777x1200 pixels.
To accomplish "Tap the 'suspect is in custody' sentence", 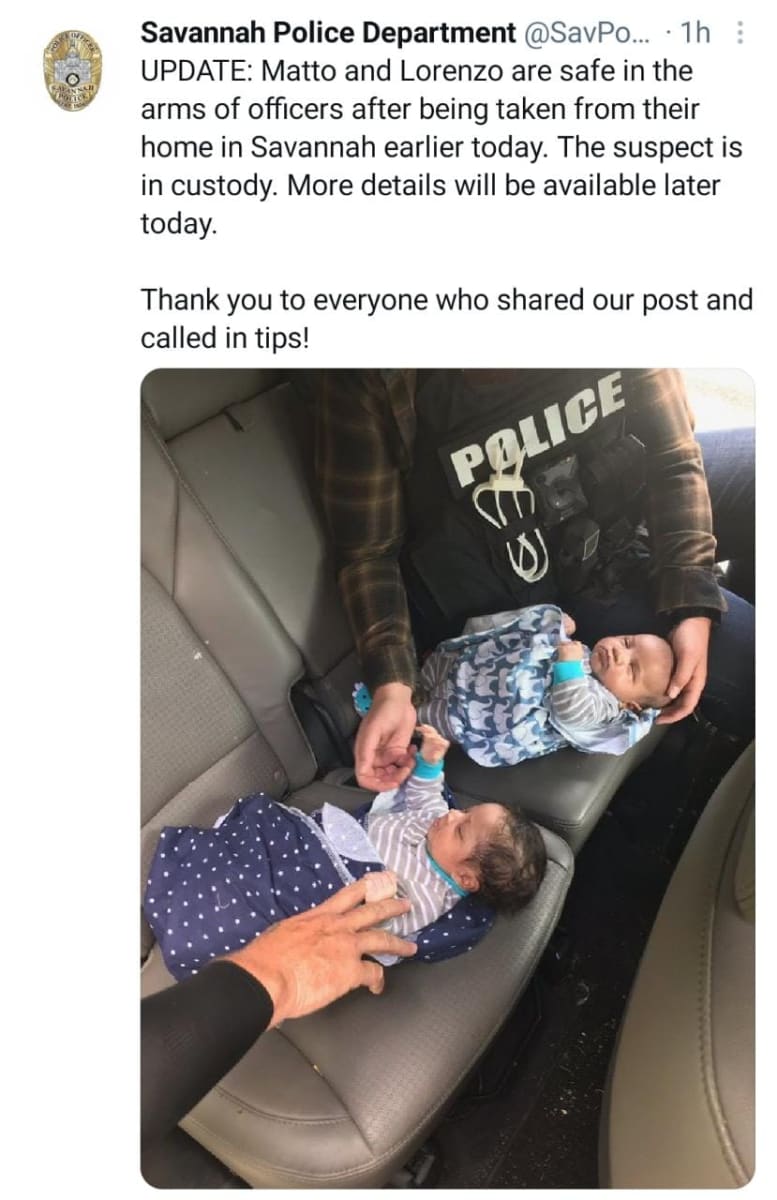I will [443, 167].
